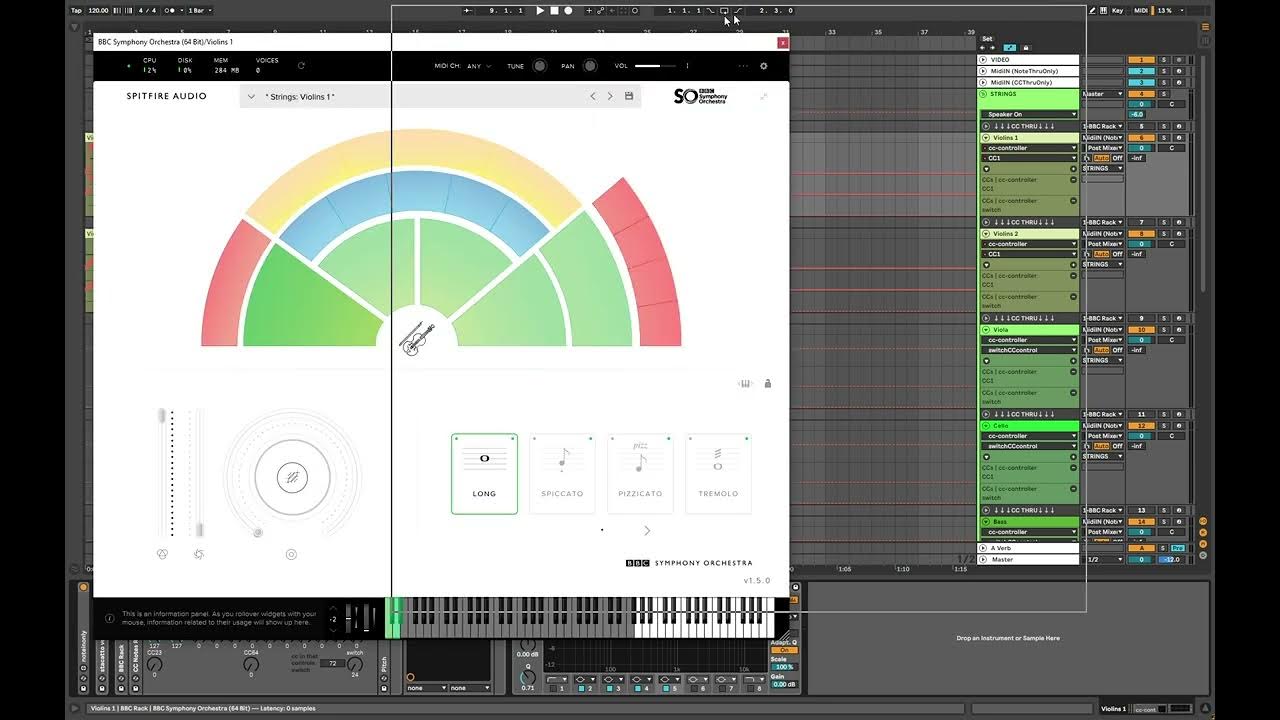Click the lock icon above the articulations

pyautogui.click(x=768, y=383)
